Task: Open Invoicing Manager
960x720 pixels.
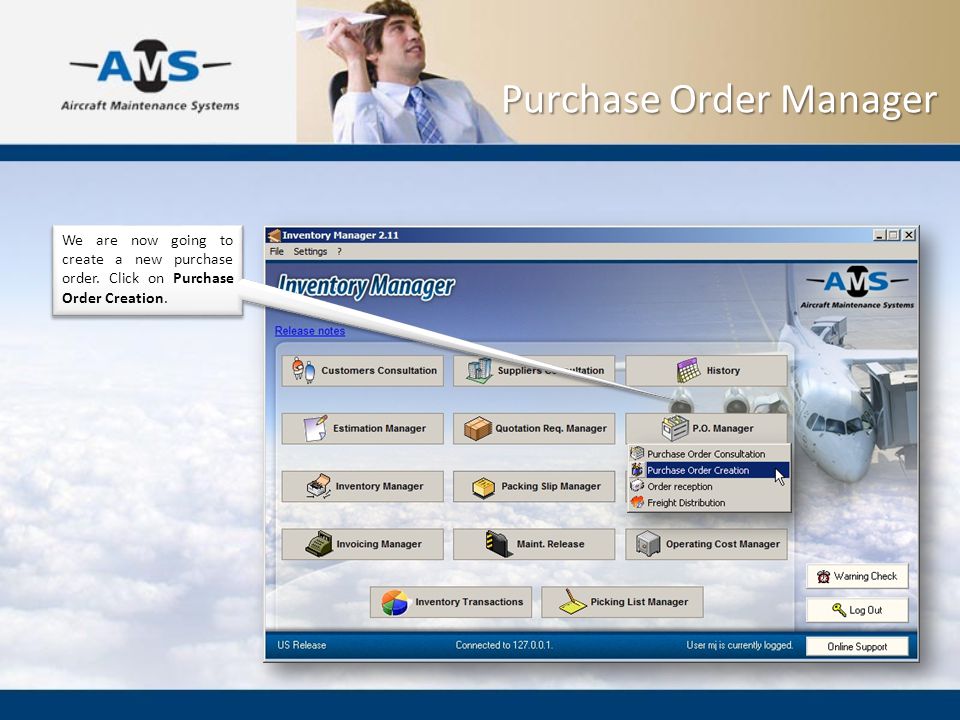Action: (x=362, y=544)
